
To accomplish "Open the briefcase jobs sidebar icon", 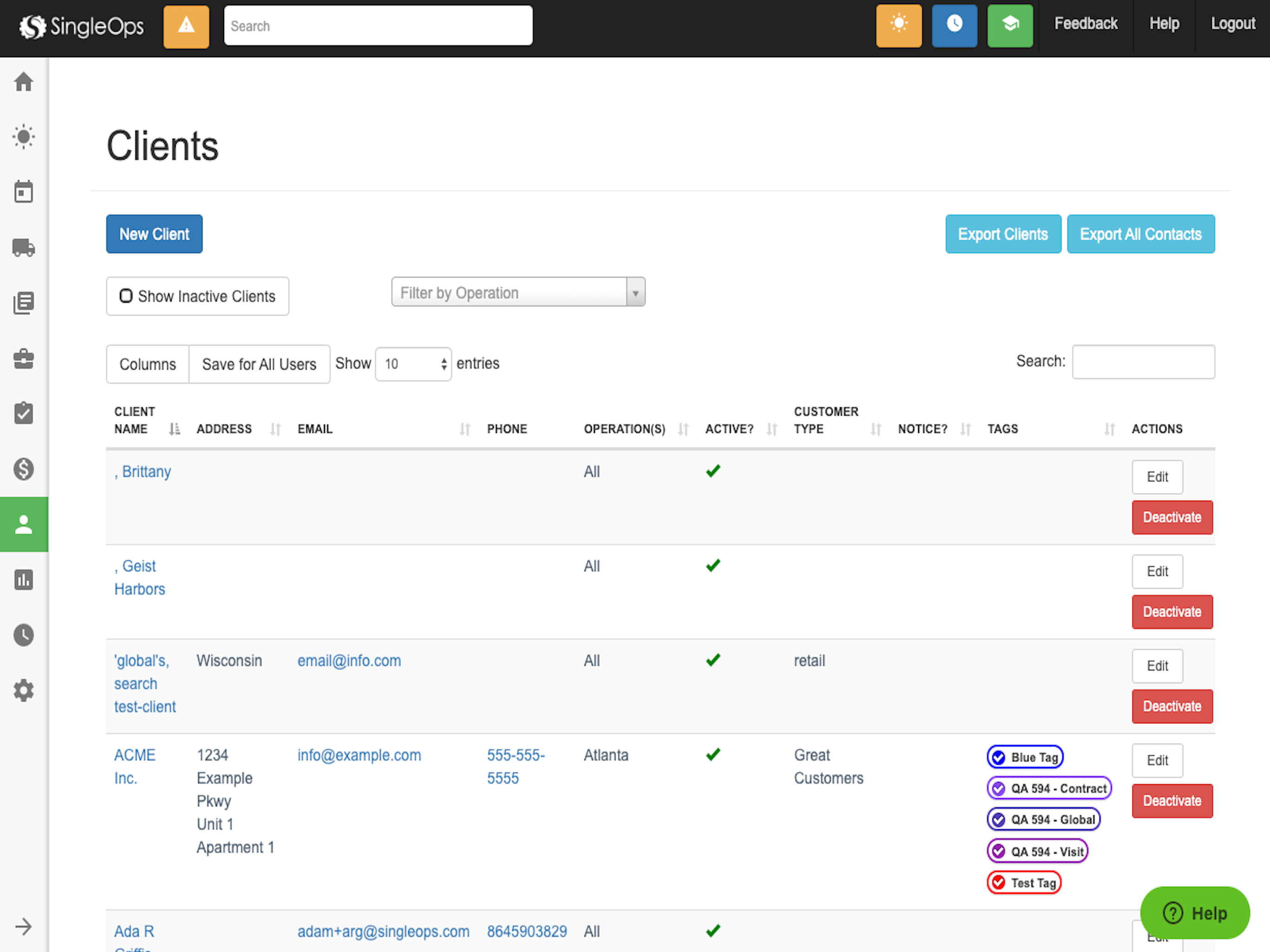I will click(x=24, y=358).
